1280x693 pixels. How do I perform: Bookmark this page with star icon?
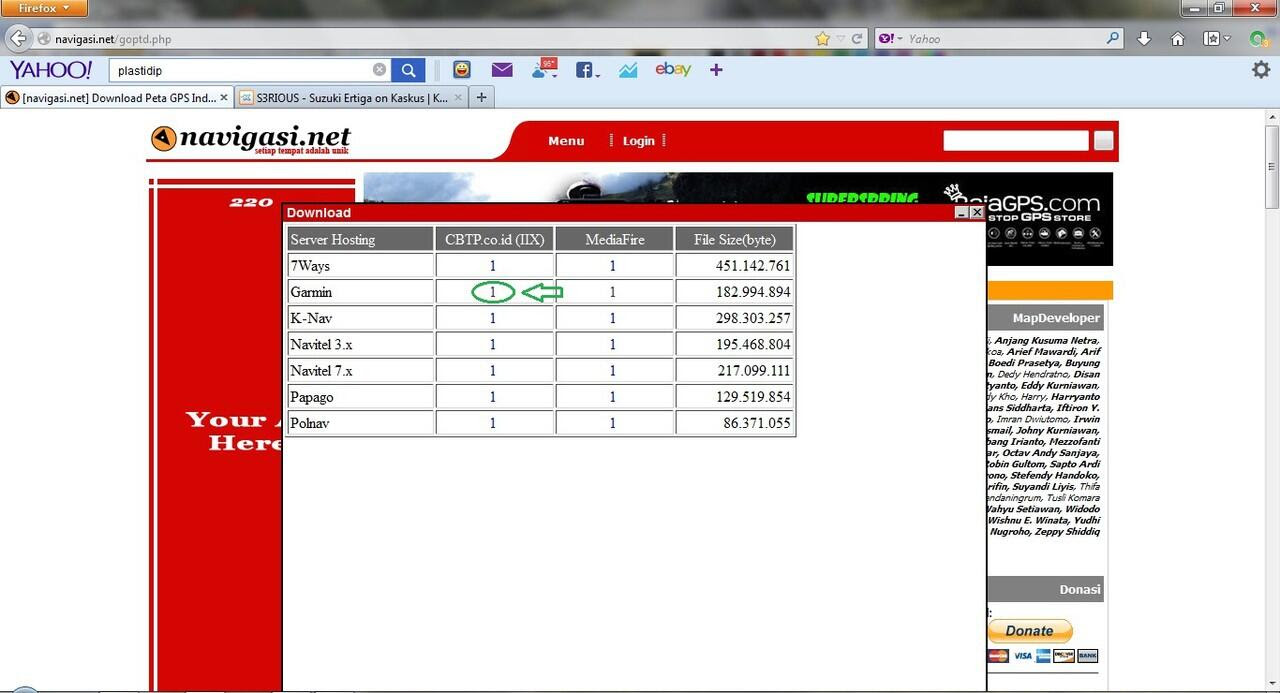click(822, 39)
